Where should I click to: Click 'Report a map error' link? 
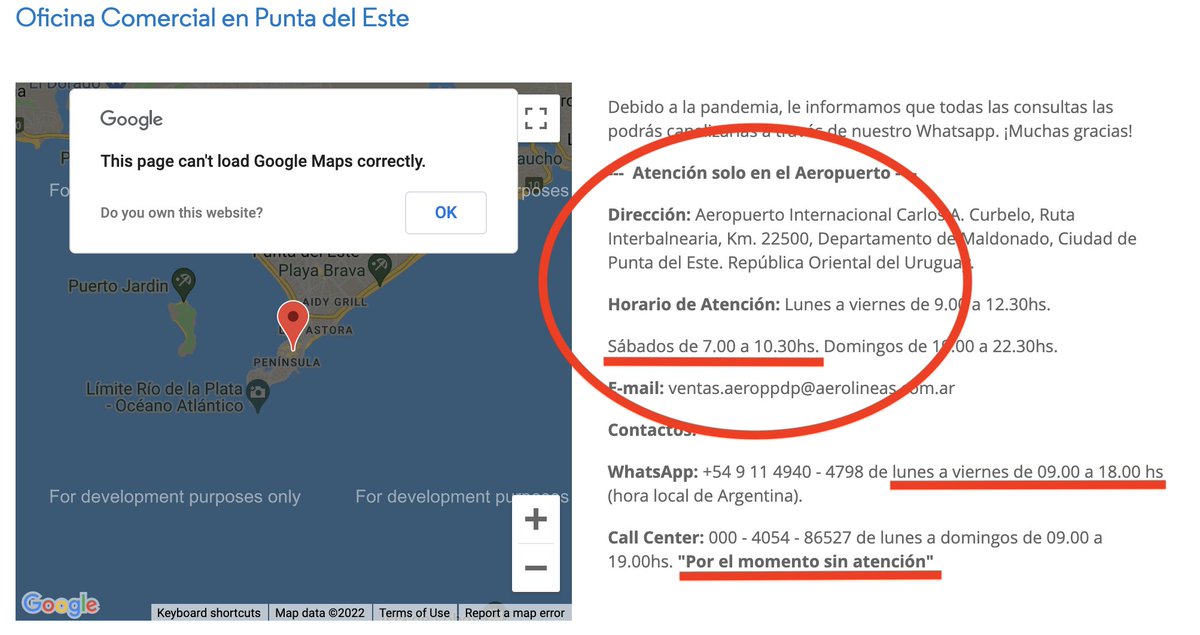pos(515,613)
